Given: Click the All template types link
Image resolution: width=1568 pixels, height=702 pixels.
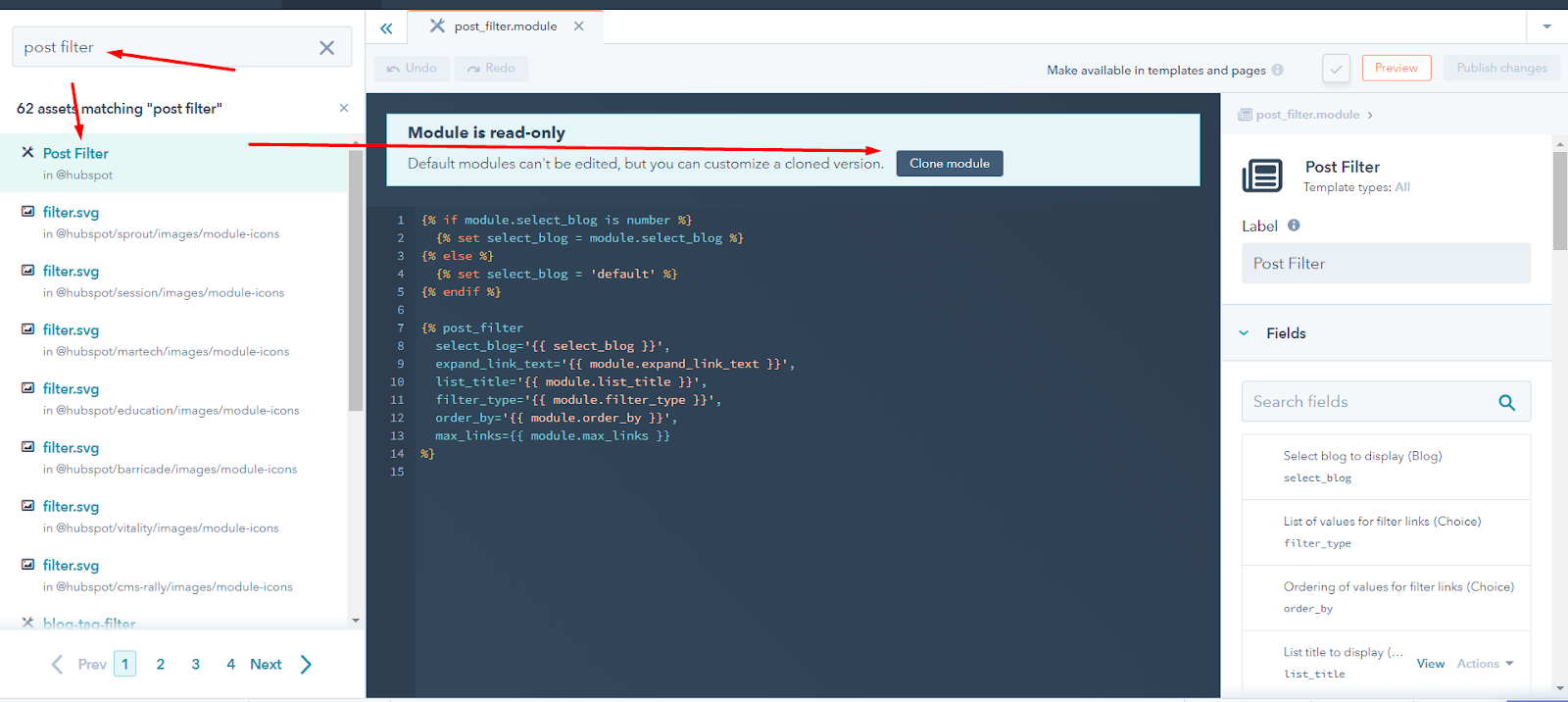Looking at the screenshot, I should coord(1402,187).
